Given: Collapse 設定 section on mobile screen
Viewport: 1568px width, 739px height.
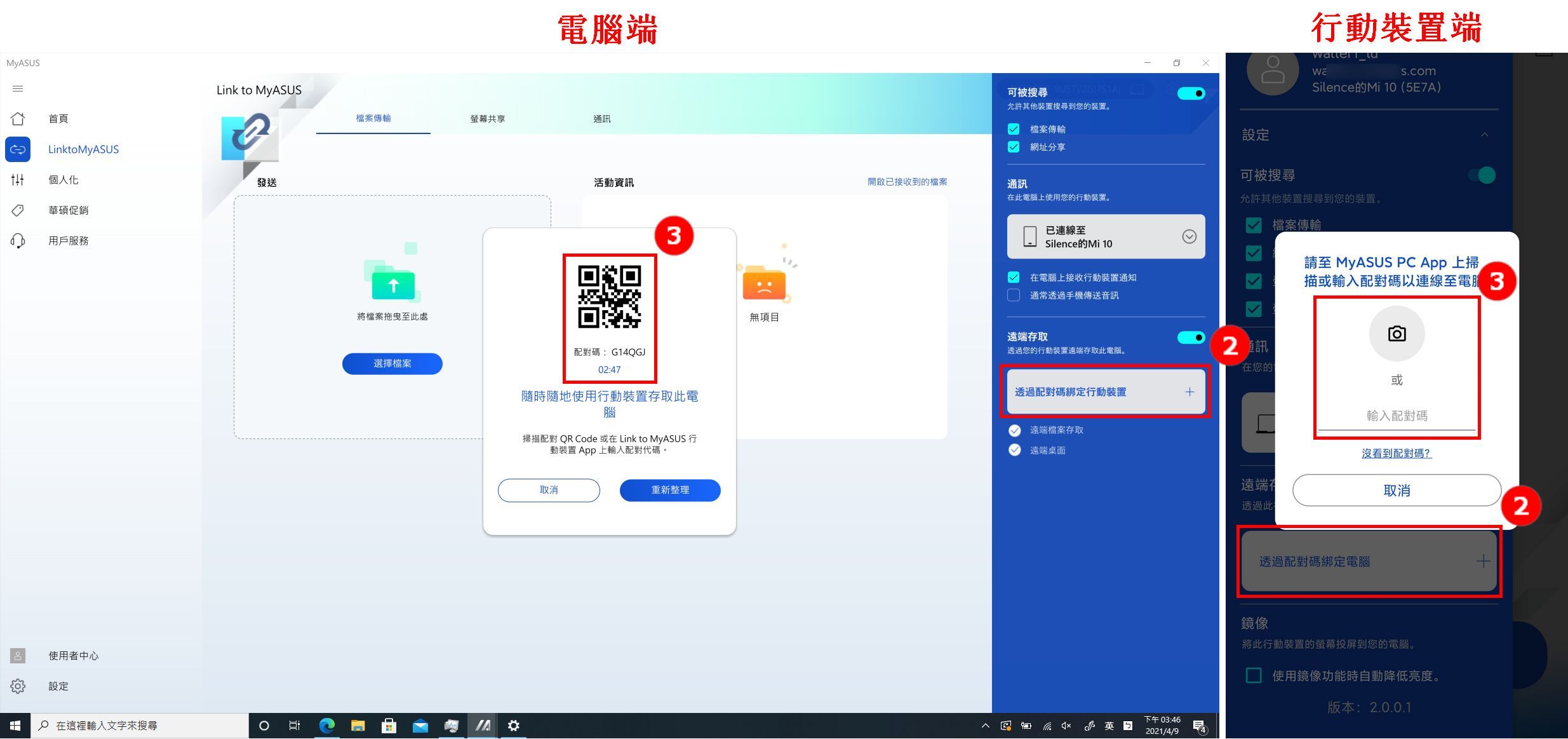Looking at the screenshot, I should point(1484,135).
